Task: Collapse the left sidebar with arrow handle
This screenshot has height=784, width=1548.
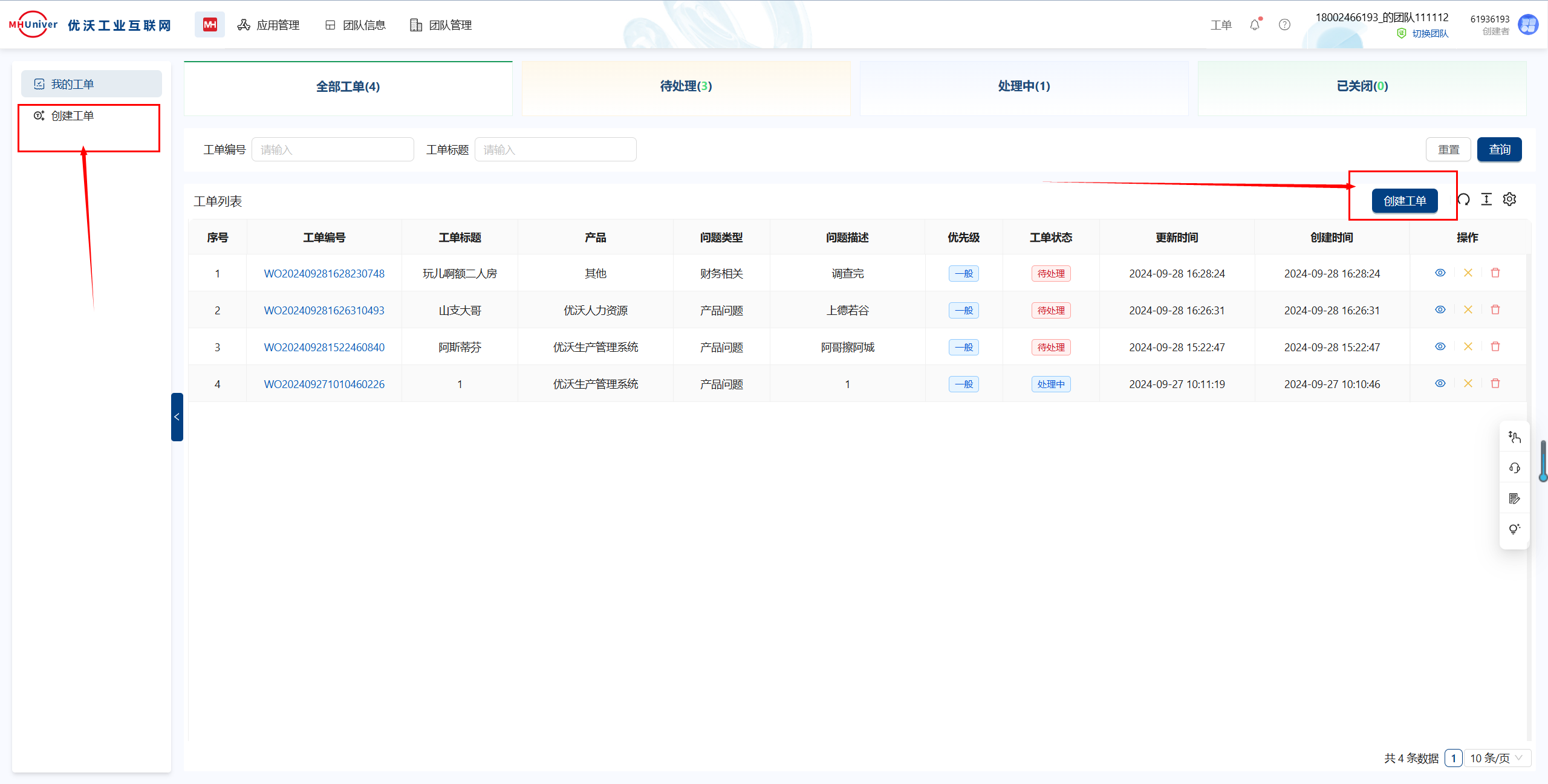Action: (177, 417)
